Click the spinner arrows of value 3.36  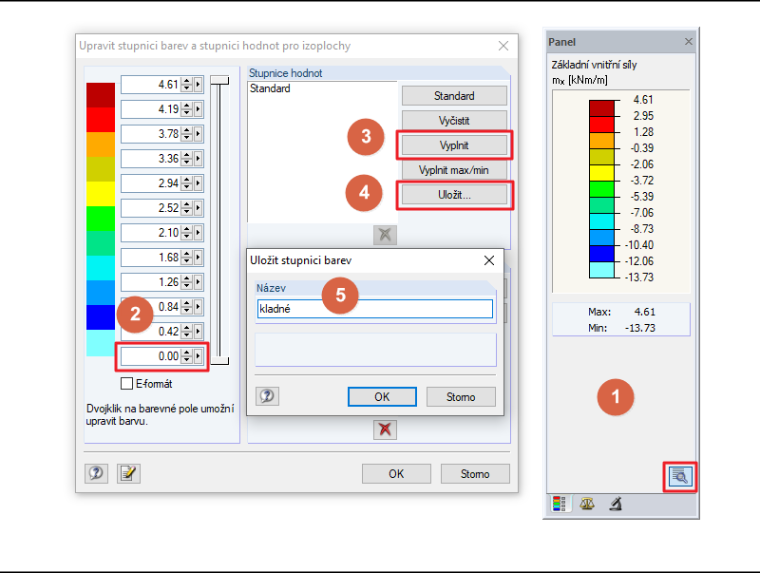pyautogui.click(x=187, y=159)
